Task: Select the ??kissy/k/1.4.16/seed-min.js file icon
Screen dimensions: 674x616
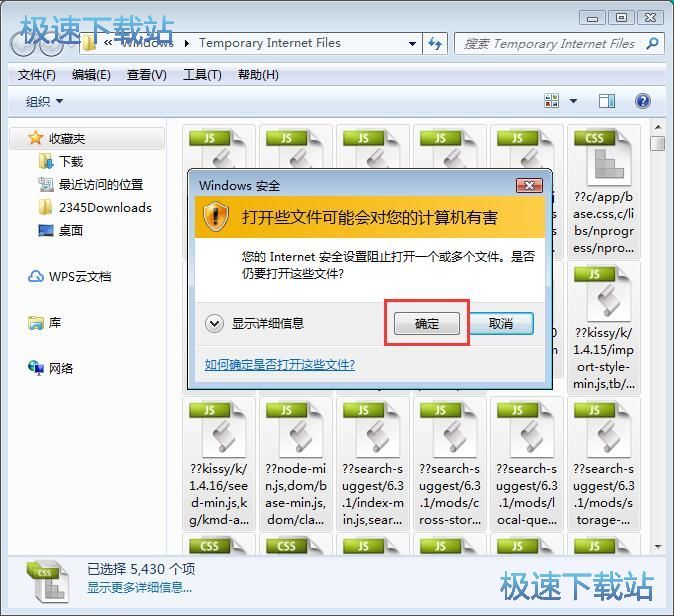Action: 218,429
